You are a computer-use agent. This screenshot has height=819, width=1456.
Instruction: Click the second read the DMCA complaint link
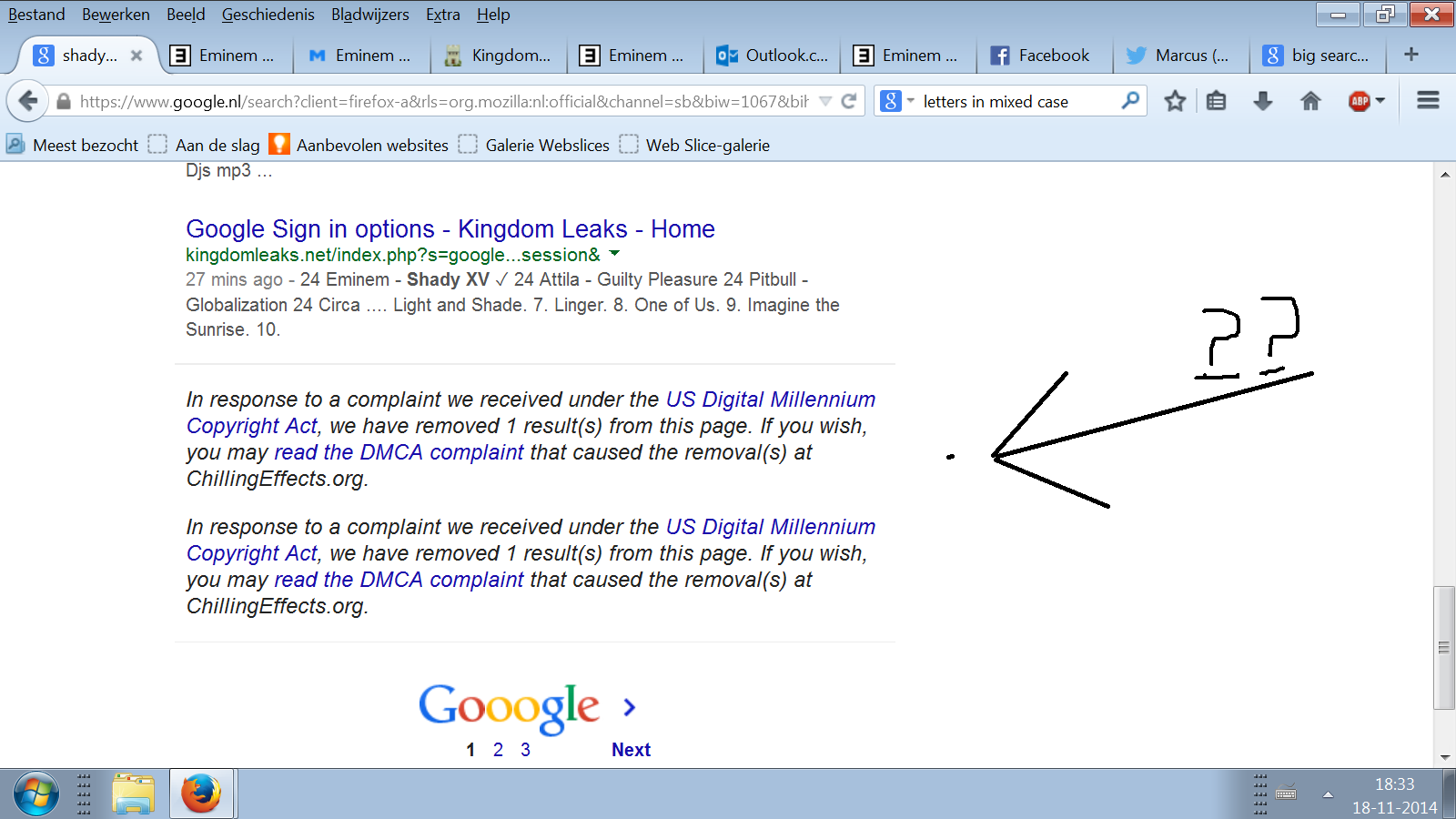(399, 580)
